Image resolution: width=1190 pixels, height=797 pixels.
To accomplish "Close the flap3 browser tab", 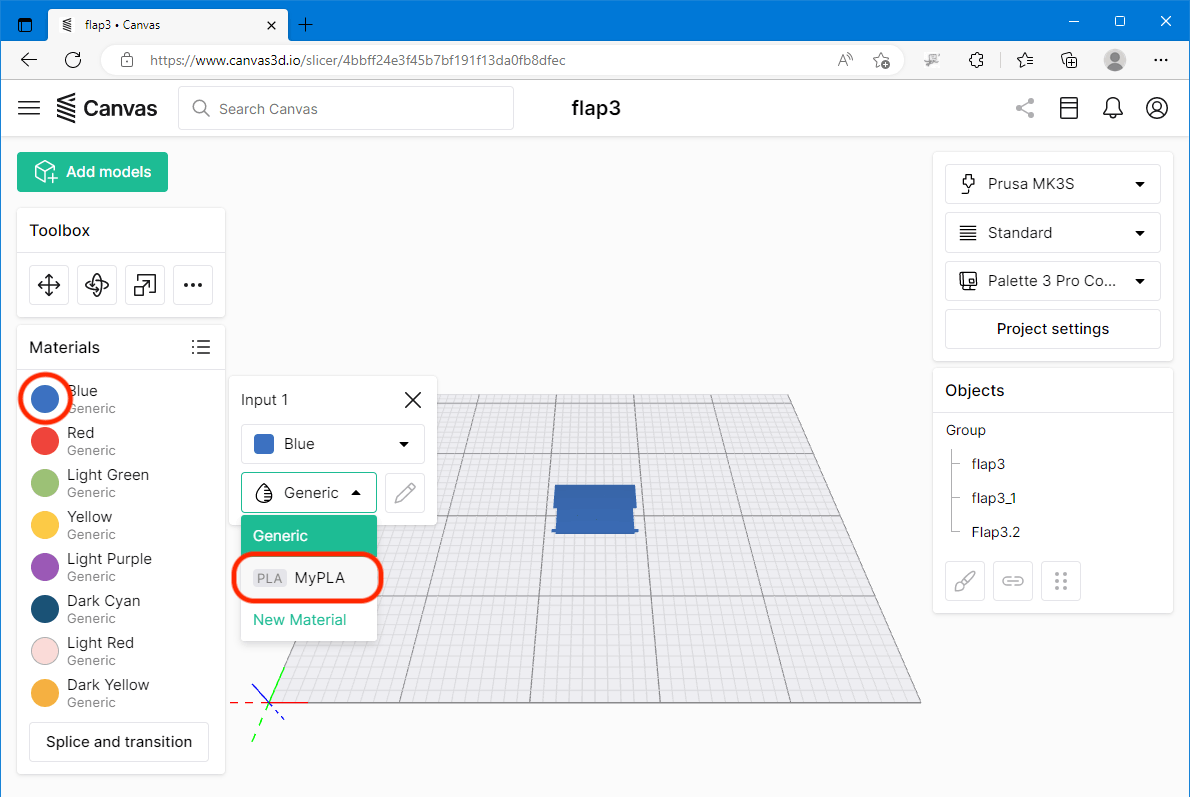I will tap(272, 25).
